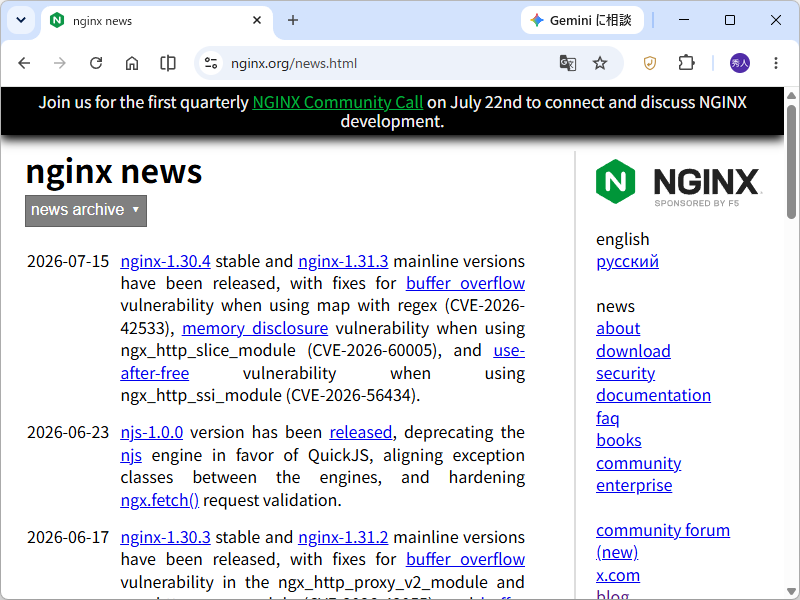
Task: Open the security sidebar link
Action: pyautogui.click(x=626, y=373)
